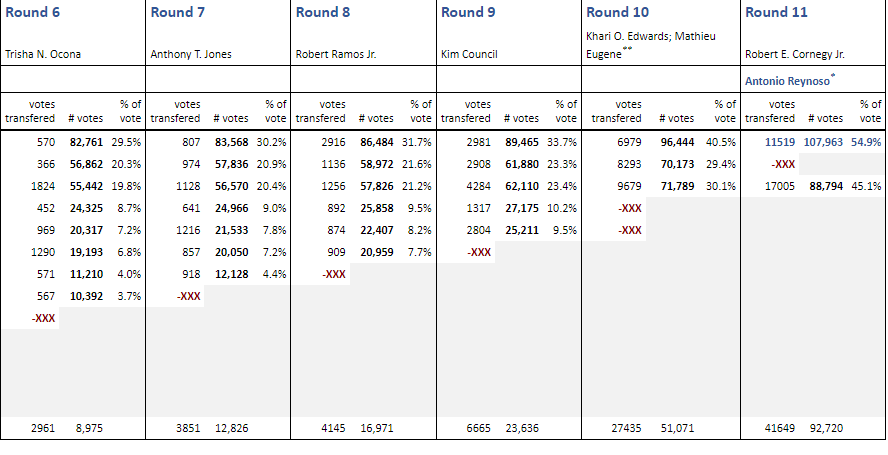Click the Round 6 column heading
888x455 pixels.
click(x=30, y=13)
